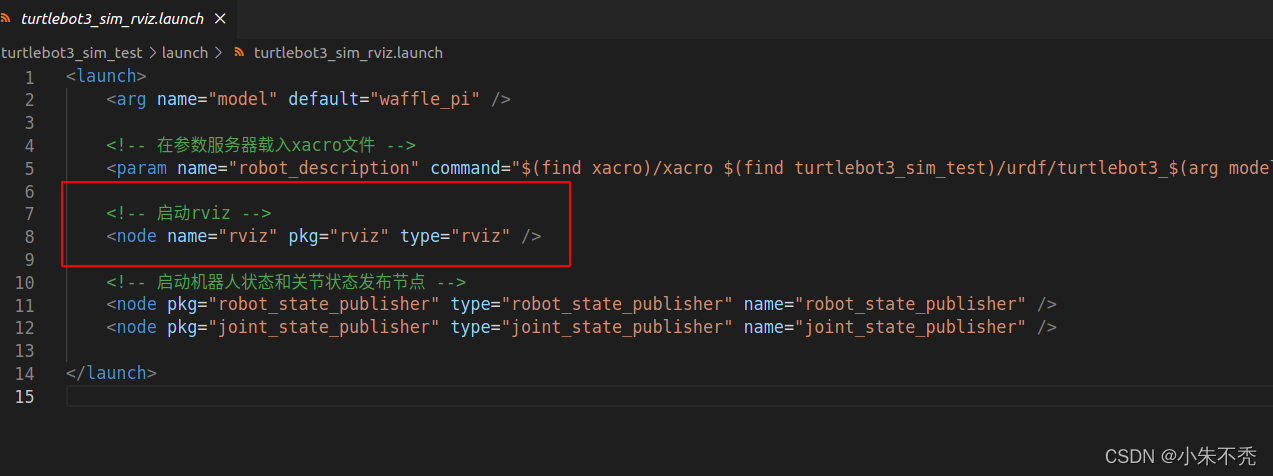Open the launch folder breadcrumb
This screenshot has height=476, width=1273.
[184, 52]
